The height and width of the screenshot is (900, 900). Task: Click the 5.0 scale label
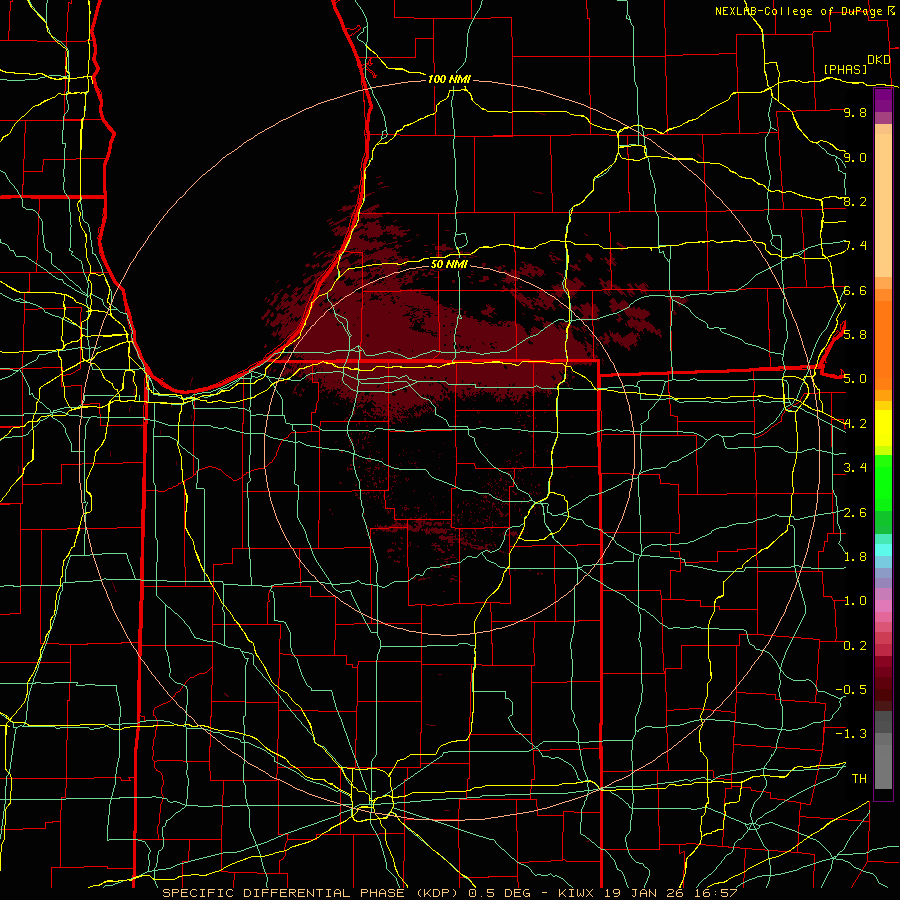click(x=855, y=379)
